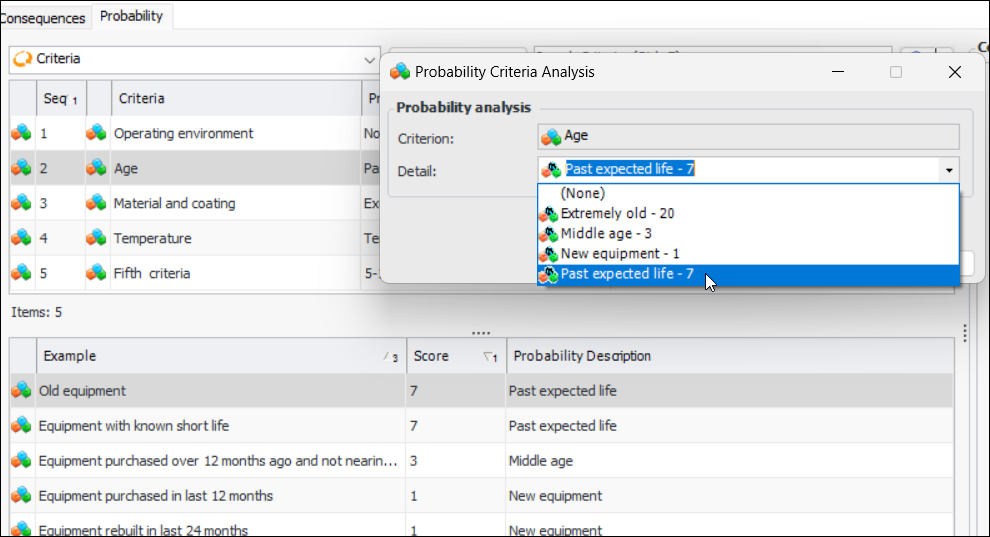Viewport: 990px width, 537px height.
Task: Open the Criteria view dropdown
Action: point(369,60)
